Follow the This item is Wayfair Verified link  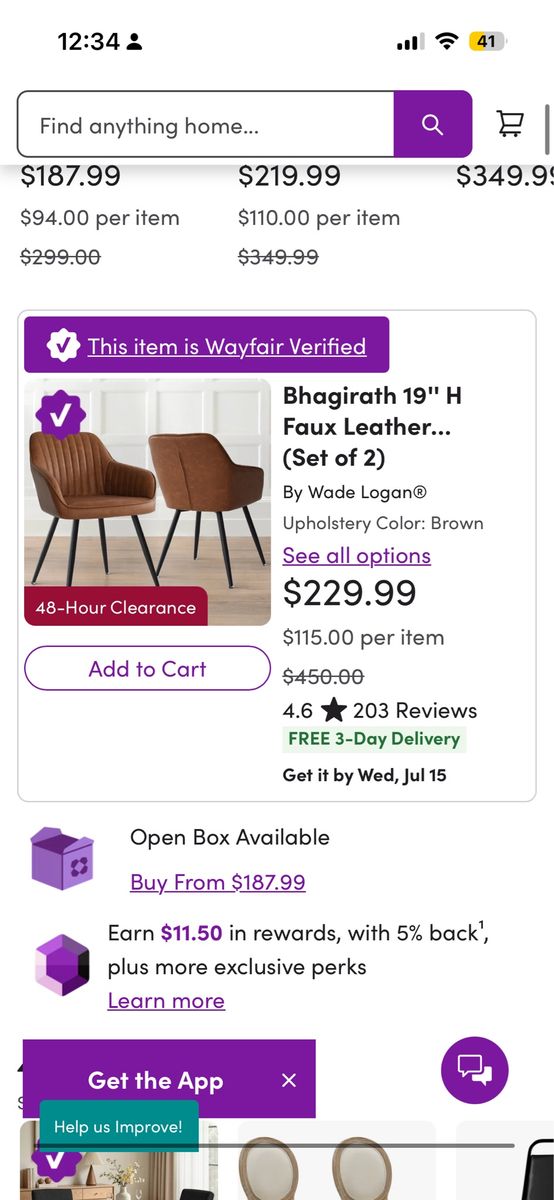pyautogui.click(x=227, y=346)
